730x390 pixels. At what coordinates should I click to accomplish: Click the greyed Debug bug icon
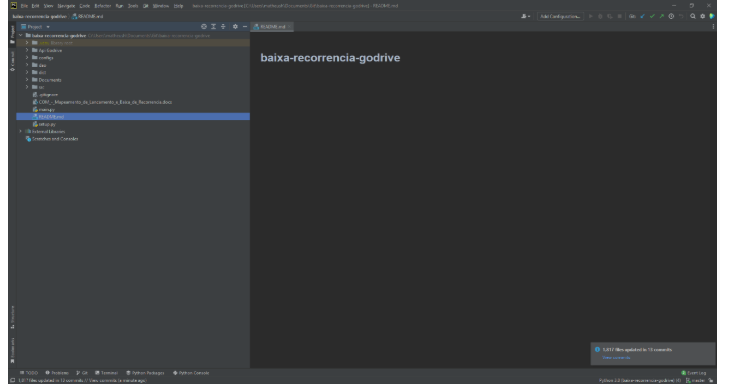tap(600, 16)
